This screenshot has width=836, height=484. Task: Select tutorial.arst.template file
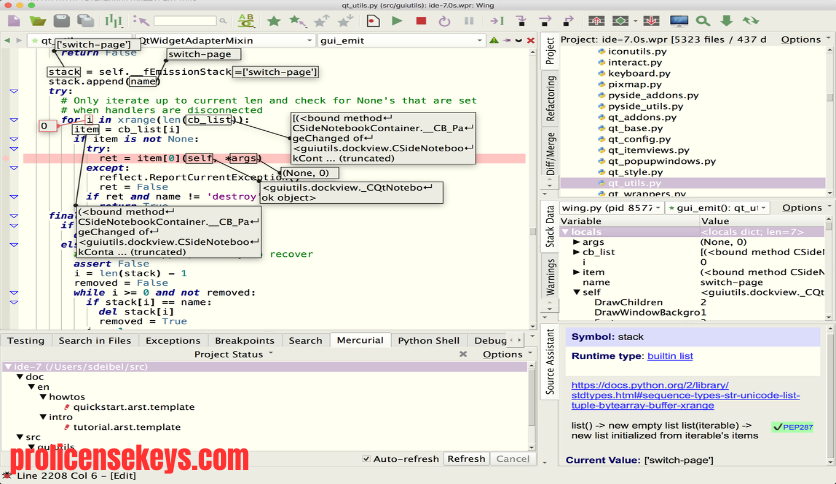click(x=127, y=427)
